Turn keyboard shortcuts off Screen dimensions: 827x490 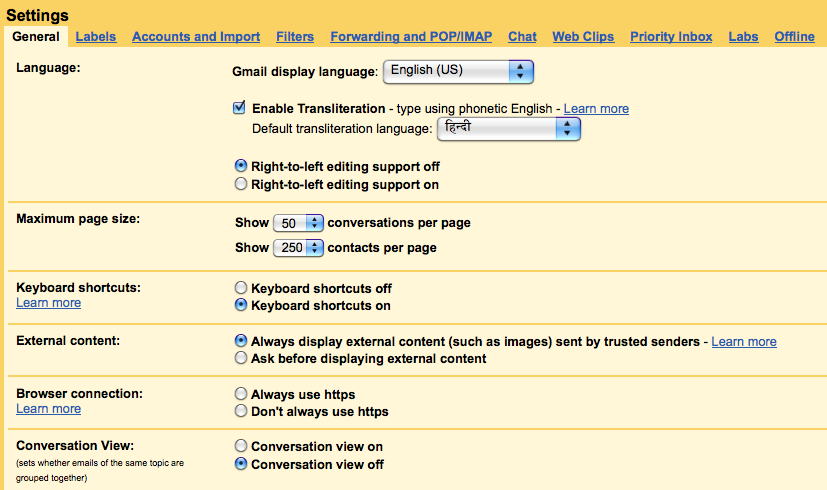point(240,288)
